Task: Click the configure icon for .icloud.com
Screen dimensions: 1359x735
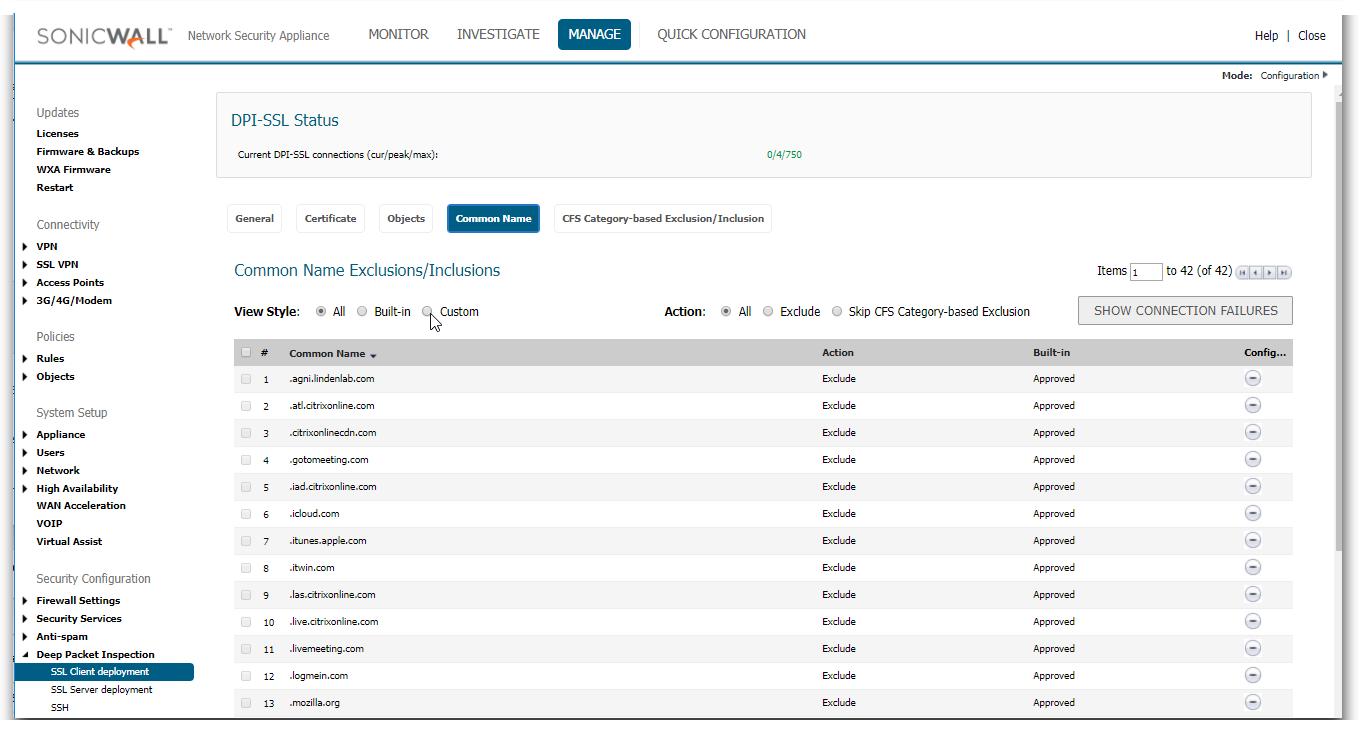Action: click(1252, 513)
